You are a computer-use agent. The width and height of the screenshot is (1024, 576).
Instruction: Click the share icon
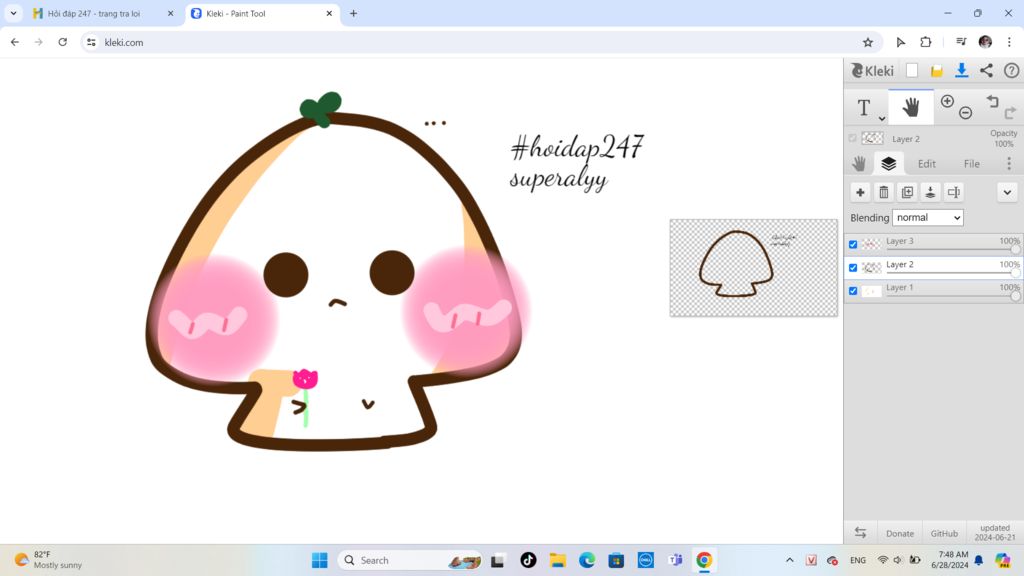pos(986,71)
